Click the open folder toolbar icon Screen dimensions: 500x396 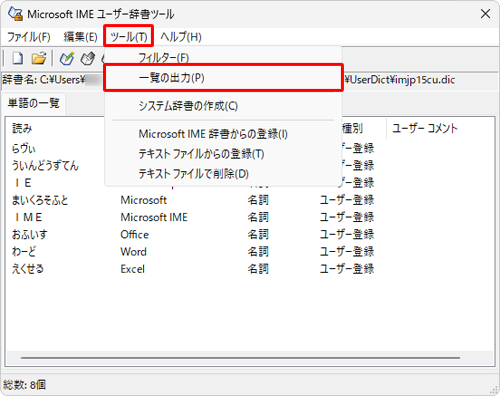click(39, 58)
